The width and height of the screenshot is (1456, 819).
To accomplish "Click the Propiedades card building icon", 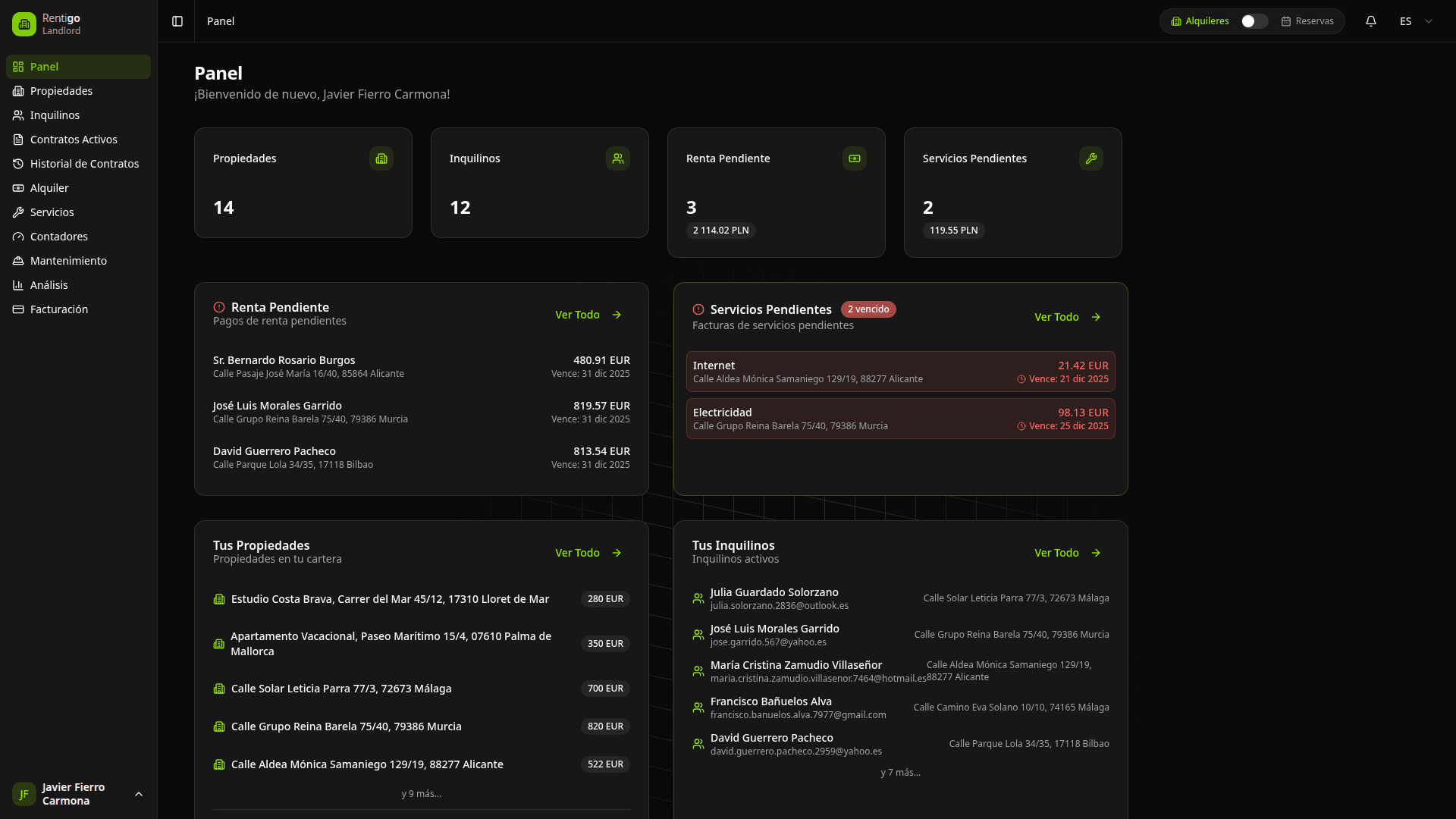I will tap(381, 158).
